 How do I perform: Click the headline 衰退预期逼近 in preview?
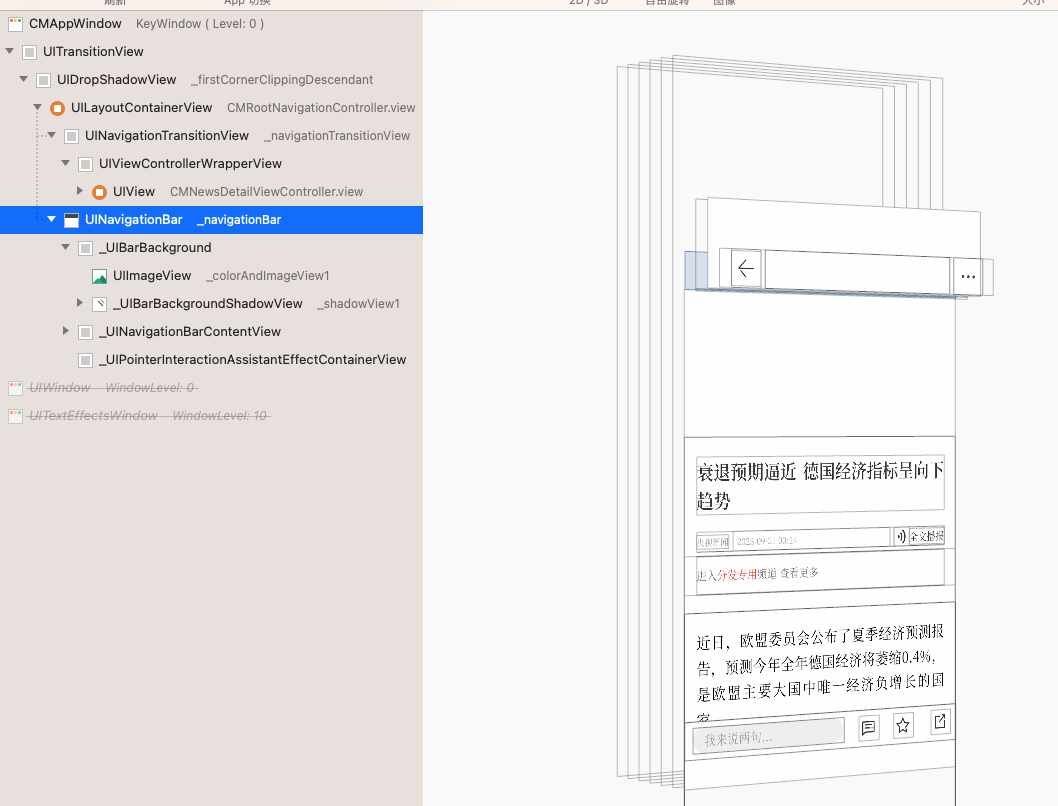click(x=746, y=472)
